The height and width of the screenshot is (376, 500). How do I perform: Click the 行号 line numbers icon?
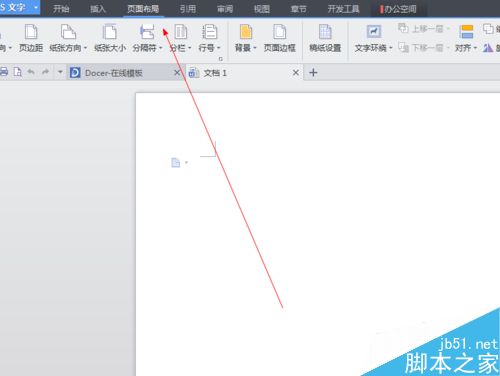coord(210,32)
